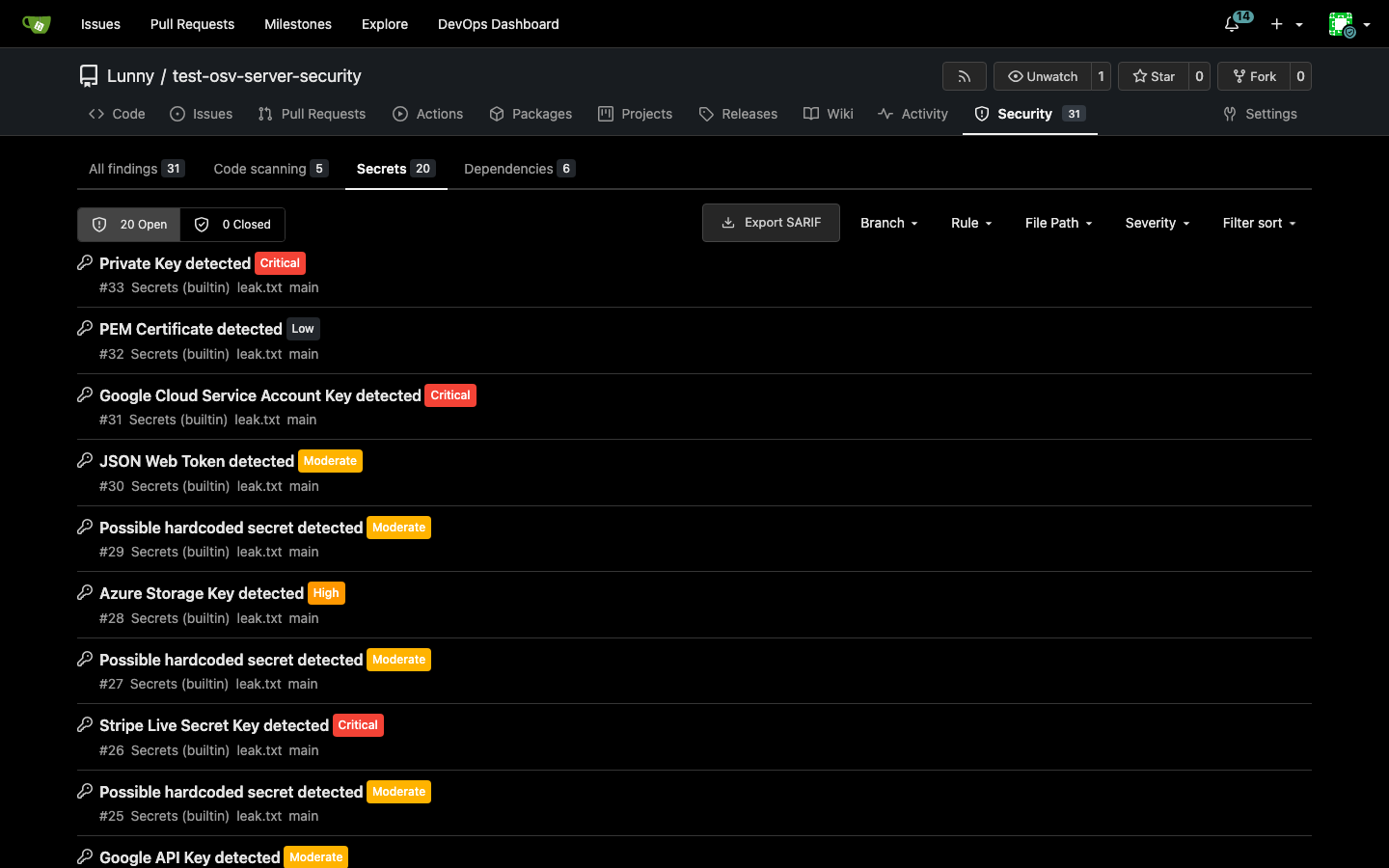Open test-osv-server-security repository link
Viewport: 1389px width, 868px height.
click(x=267, y=76)
